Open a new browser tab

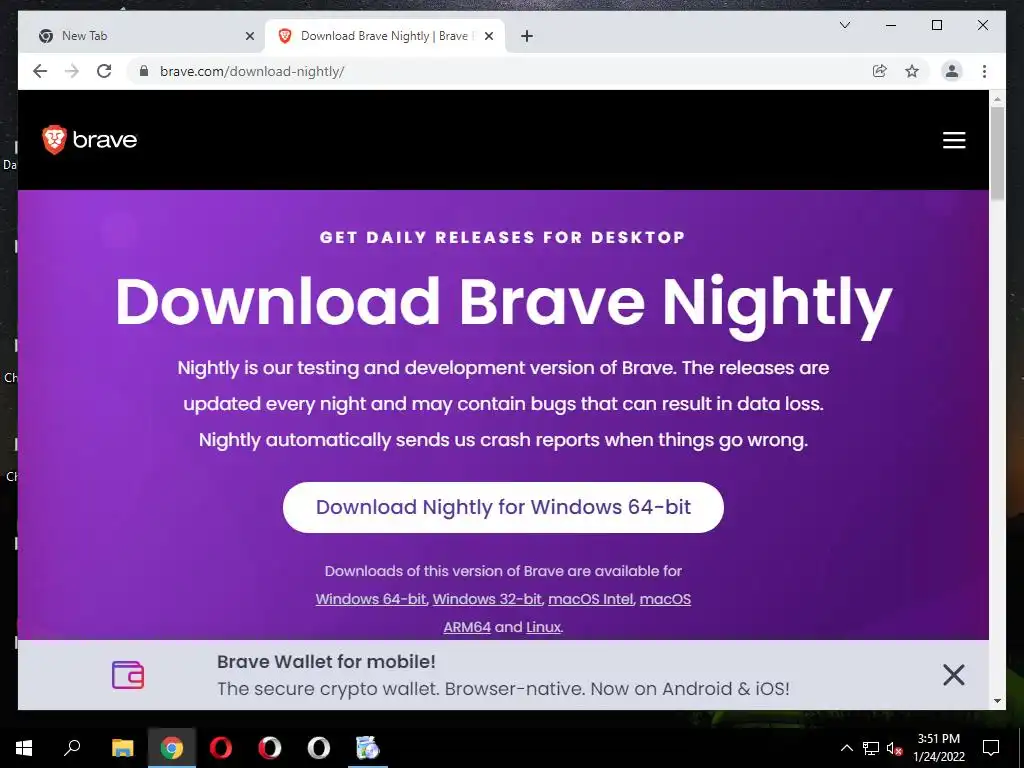[527, 36]
